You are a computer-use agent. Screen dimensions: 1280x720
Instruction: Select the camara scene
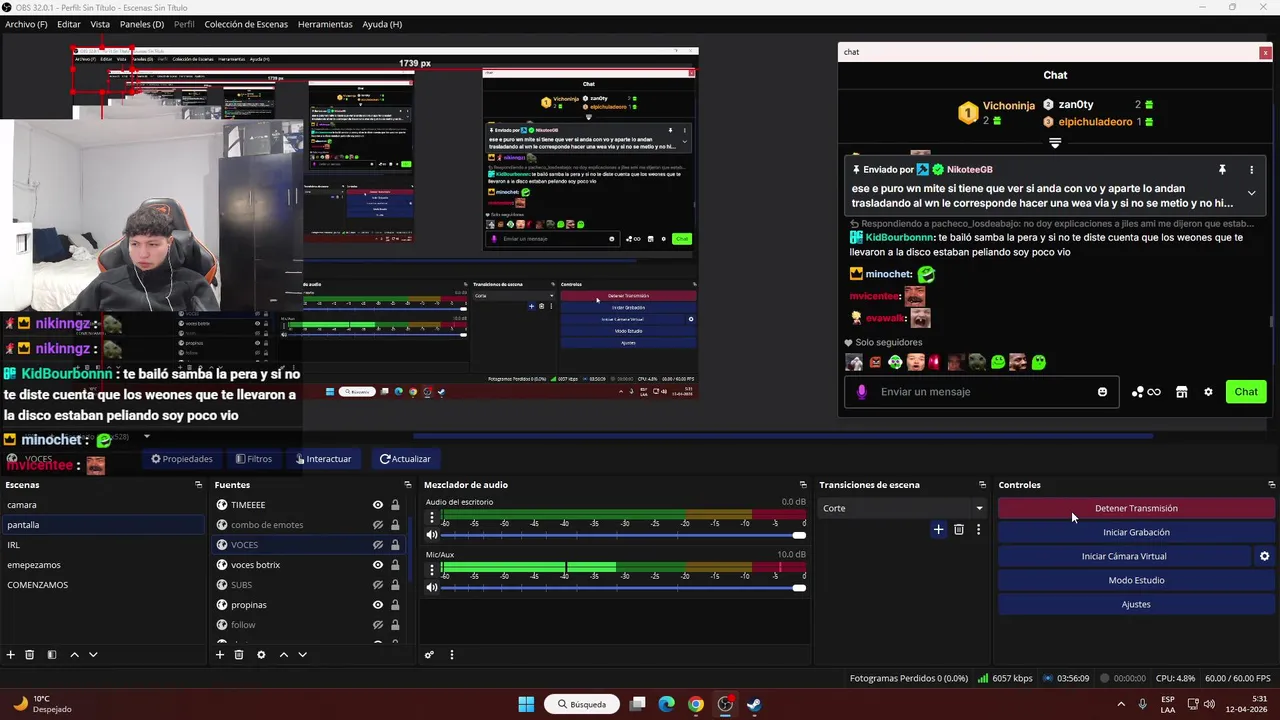click(102, 505)
